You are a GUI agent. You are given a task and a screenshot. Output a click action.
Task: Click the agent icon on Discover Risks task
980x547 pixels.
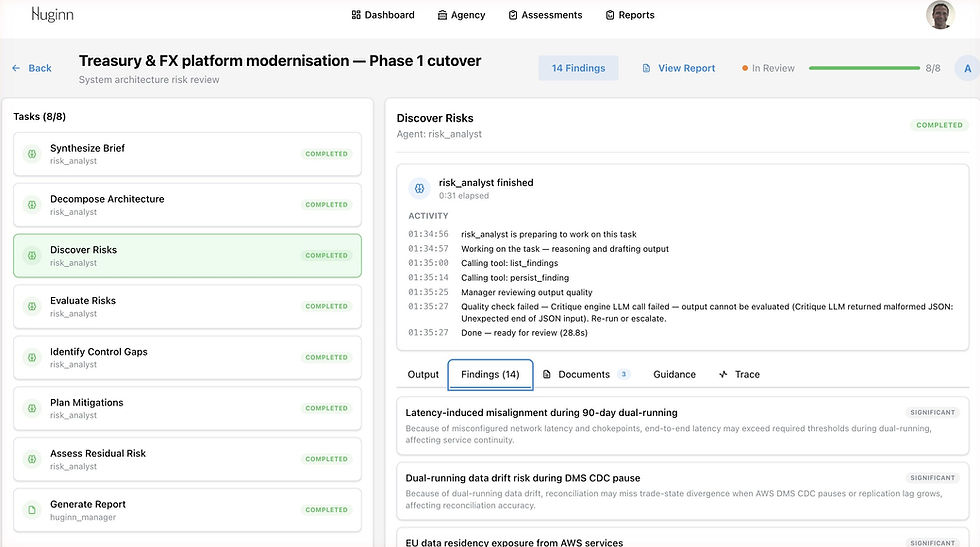(x=31, y=256)
